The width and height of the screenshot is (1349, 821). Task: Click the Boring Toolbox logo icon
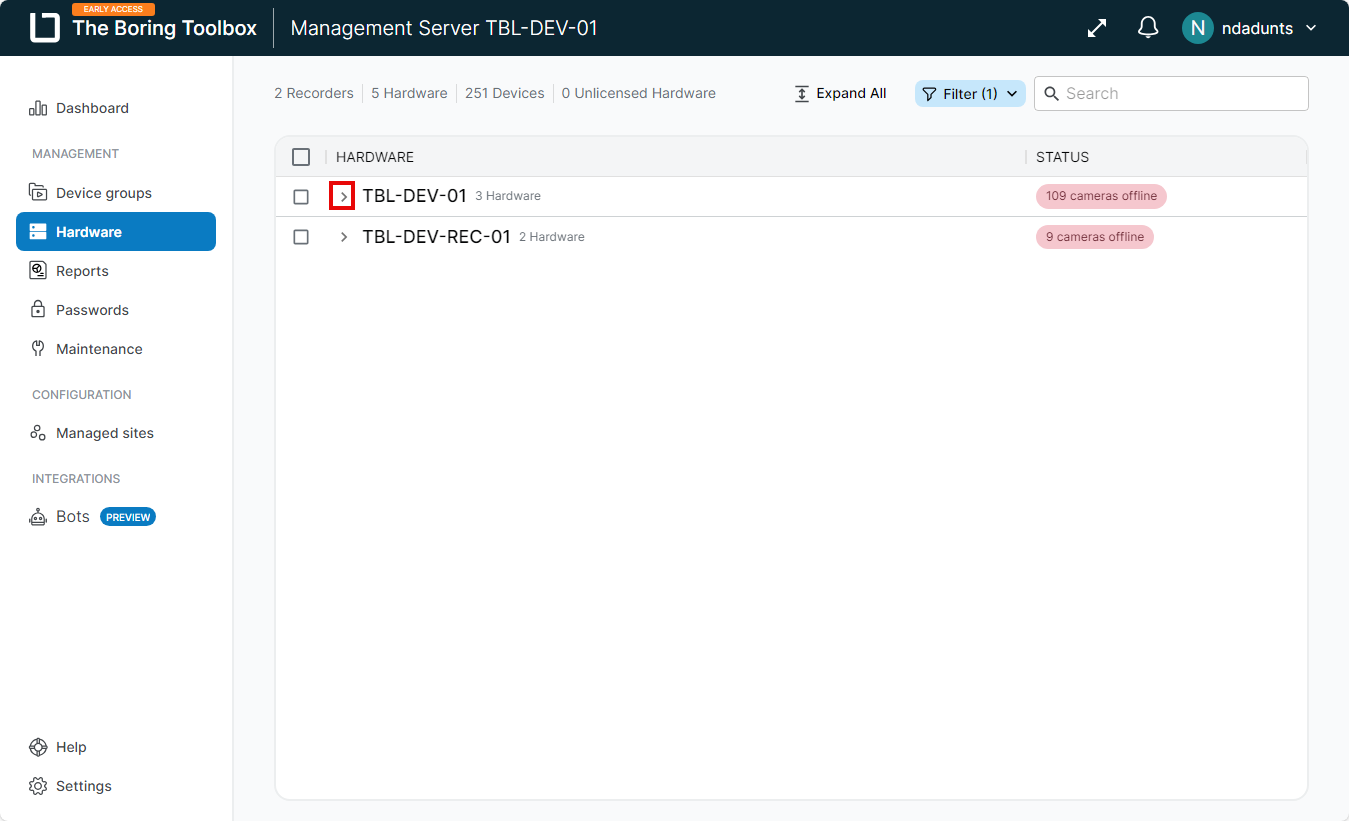(45, 28)
